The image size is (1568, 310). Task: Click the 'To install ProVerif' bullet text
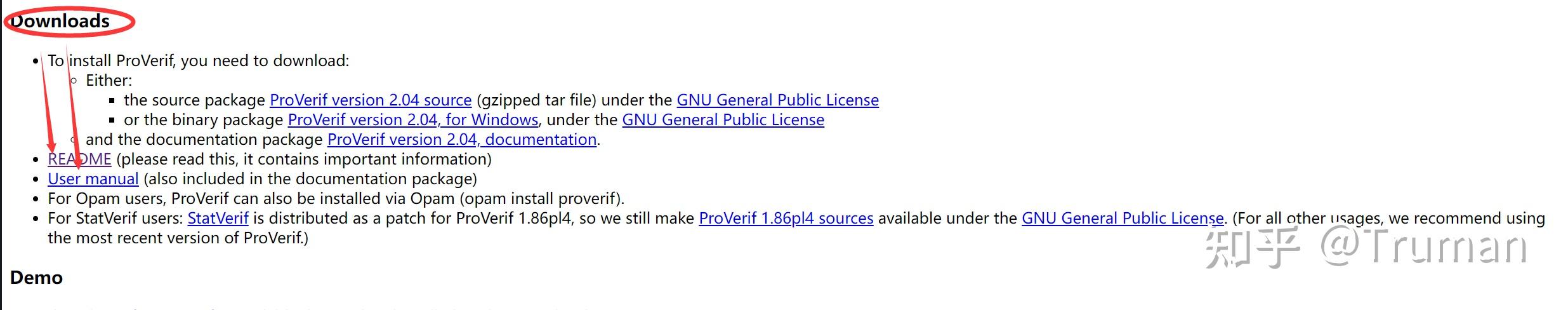click(x=199, y=60)
